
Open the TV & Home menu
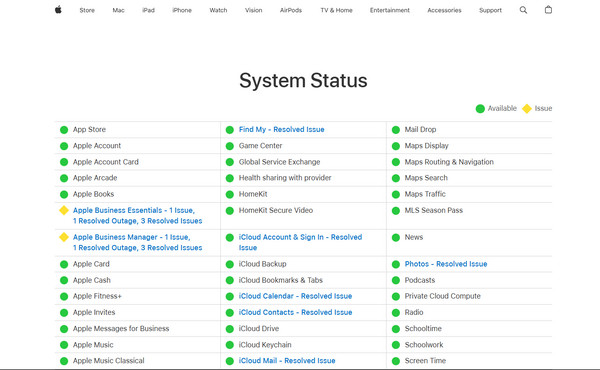click(336, 10)
